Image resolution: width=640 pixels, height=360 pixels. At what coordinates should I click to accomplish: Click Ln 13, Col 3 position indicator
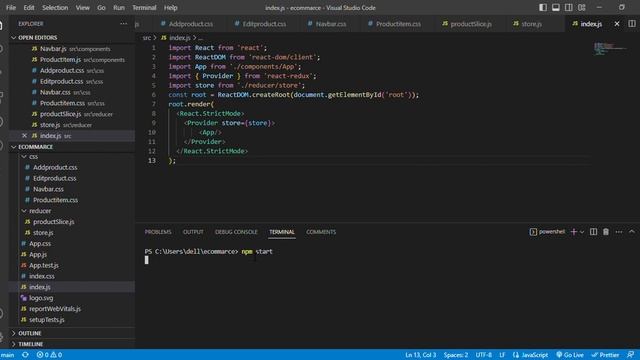point(420,355)
